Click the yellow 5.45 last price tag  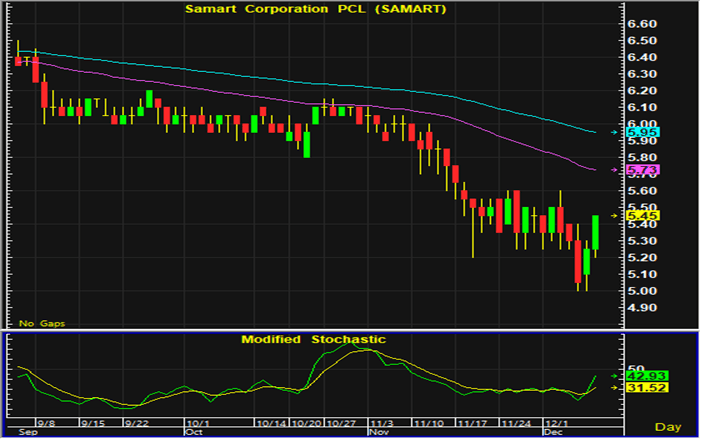pyautogui.click(x=638, y=215)
